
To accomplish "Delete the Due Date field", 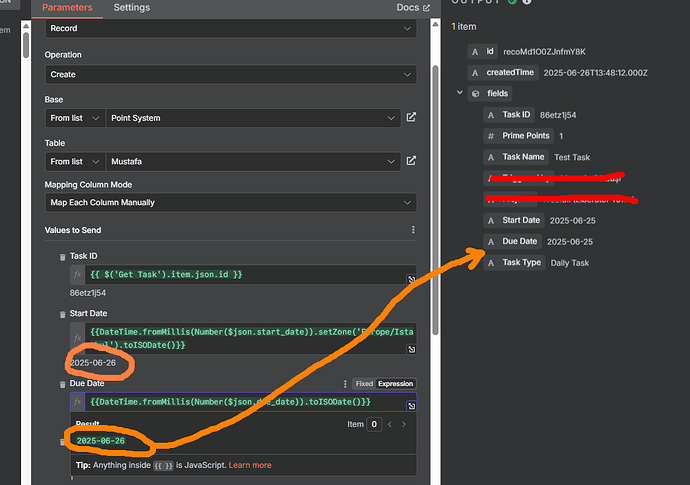I will [62, 384].
